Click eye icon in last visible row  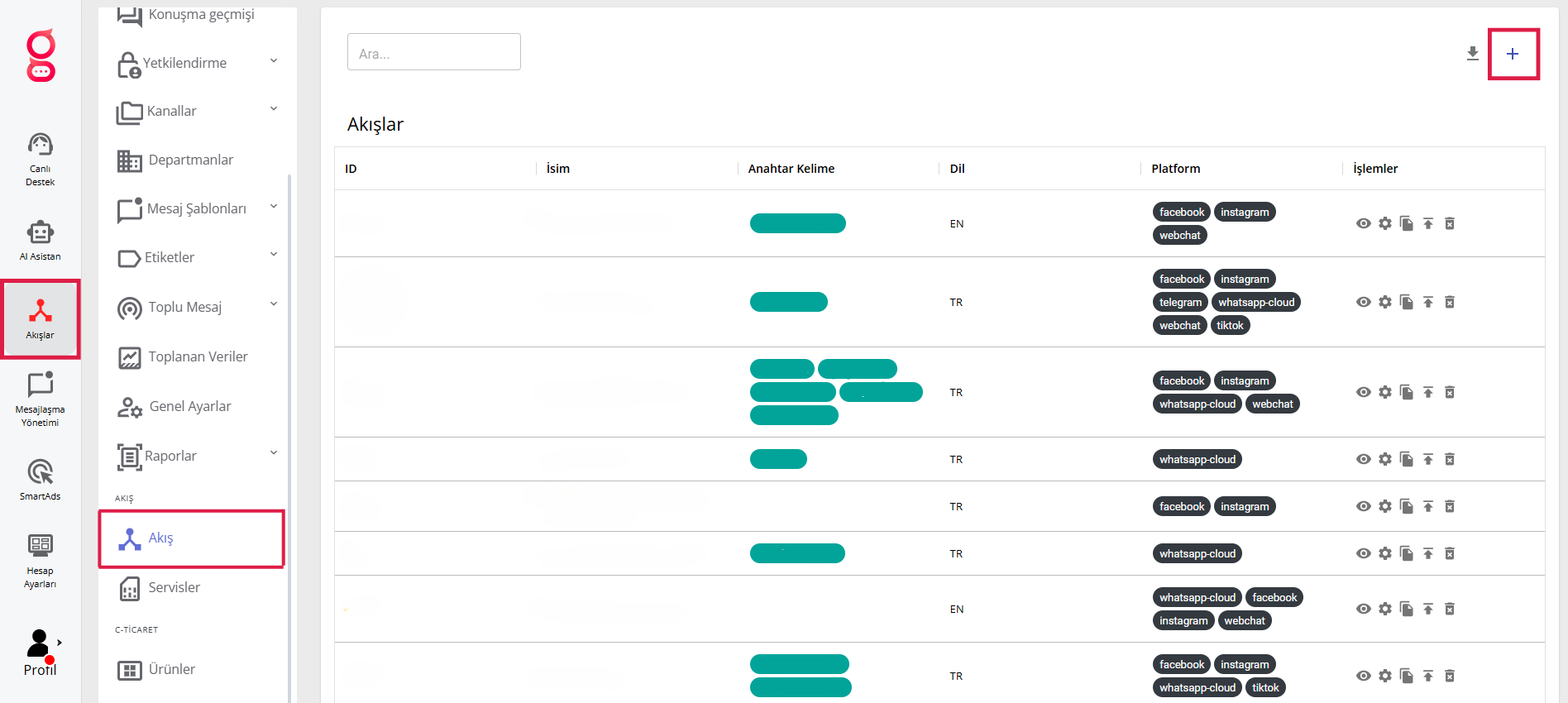point(1364,676)
